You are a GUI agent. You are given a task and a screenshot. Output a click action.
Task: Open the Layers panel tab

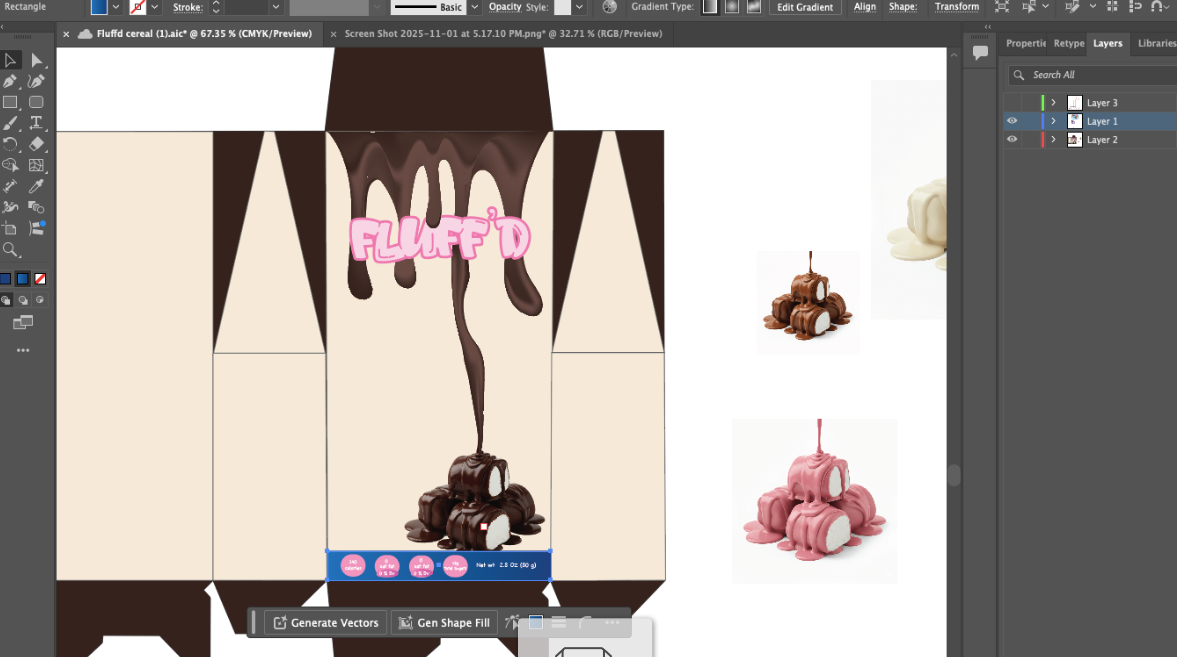pos(1107,44)
